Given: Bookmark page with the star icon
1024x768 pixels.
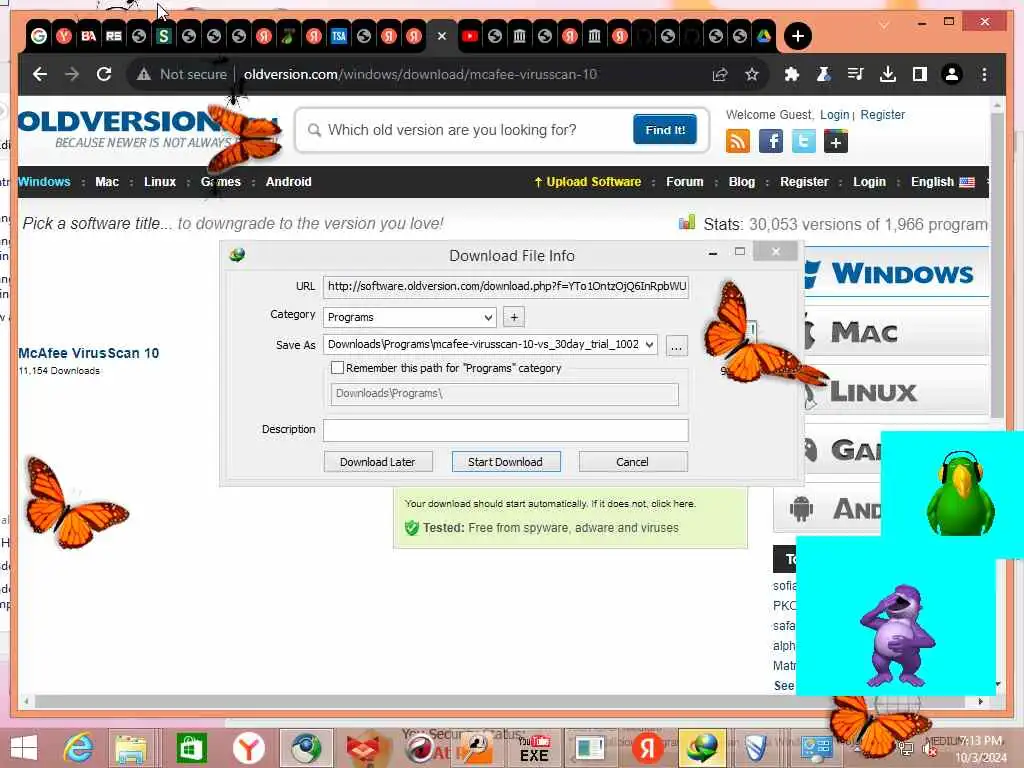Looking at the screenshot, I should [752, 74].
